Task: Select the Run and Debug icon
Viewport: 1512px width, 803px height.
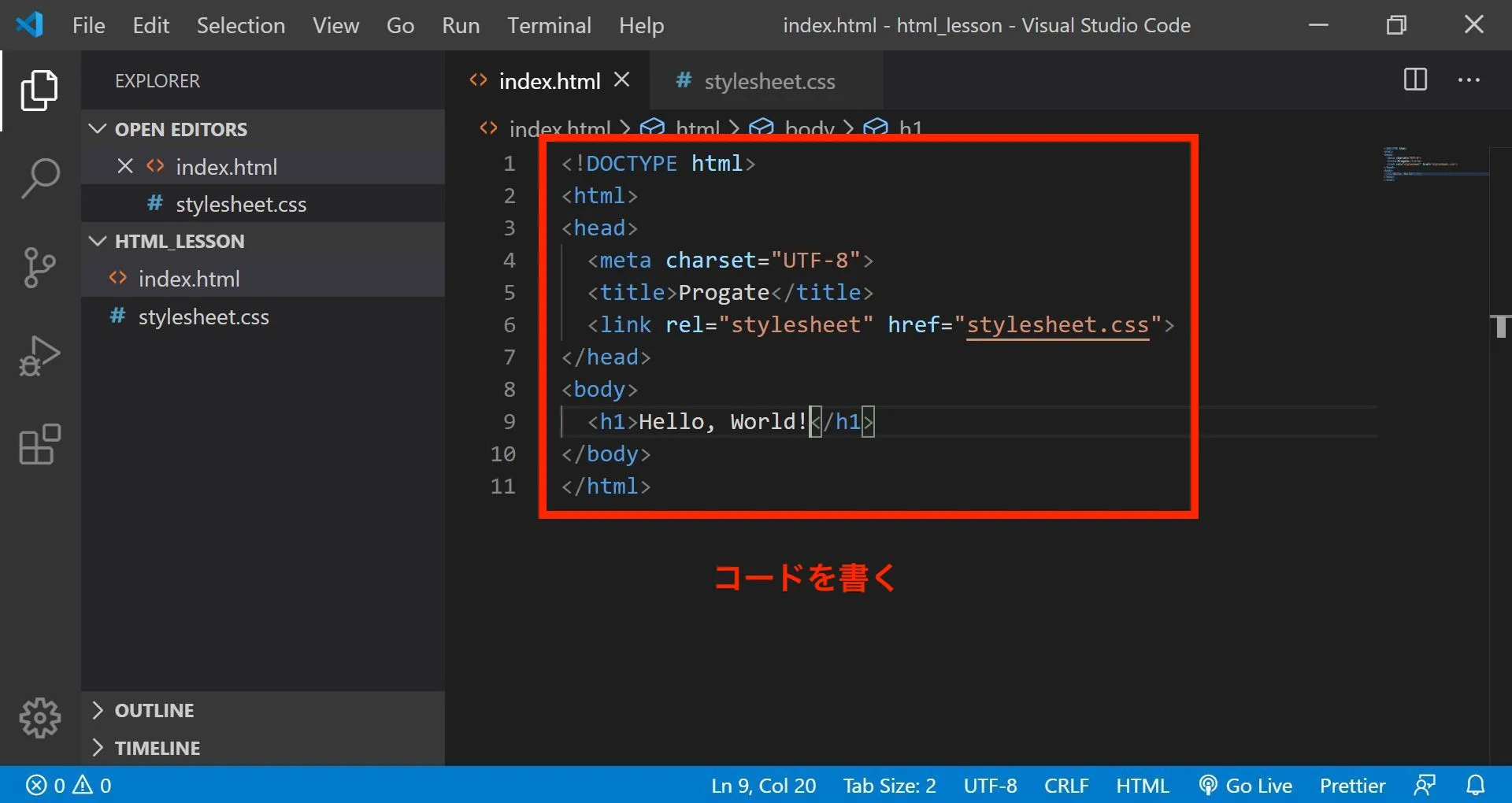Action: coord(39,356)
